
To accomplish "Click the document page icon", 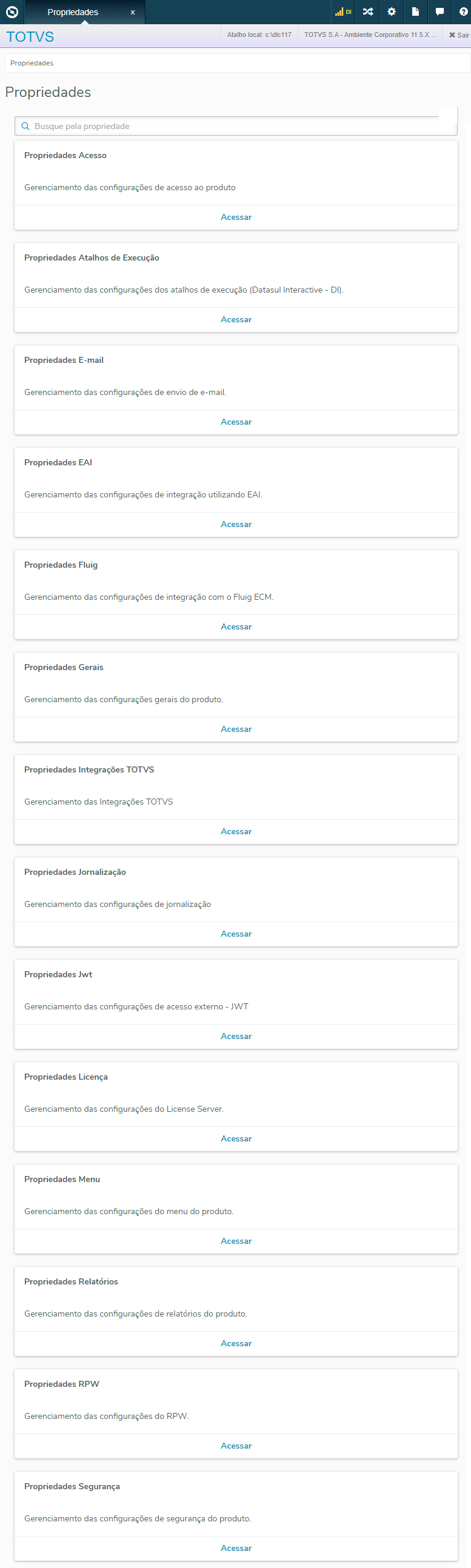I will click(416, 12).
